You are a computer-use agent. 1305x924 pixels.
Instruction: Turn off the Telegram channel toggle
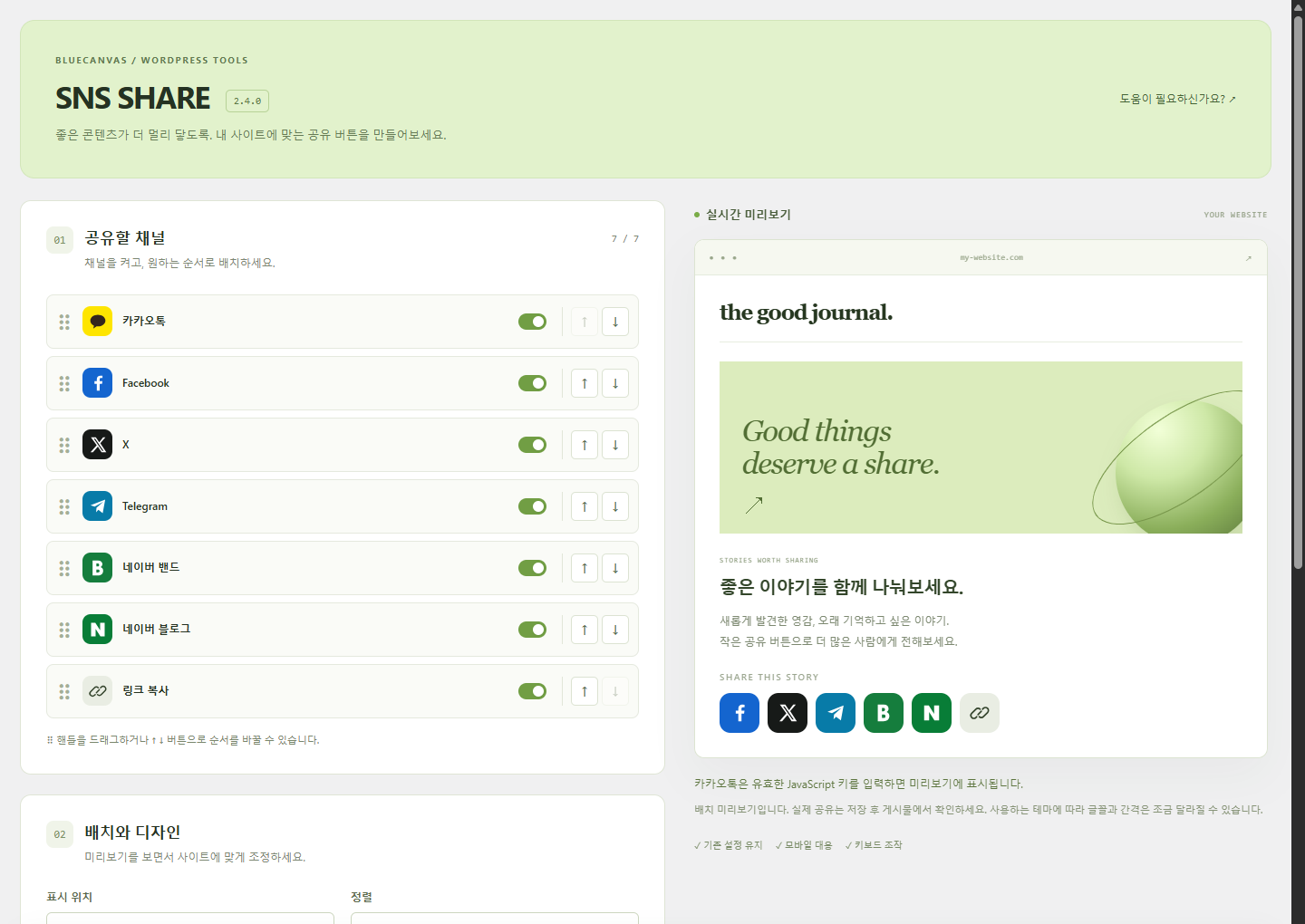(533, 506)
